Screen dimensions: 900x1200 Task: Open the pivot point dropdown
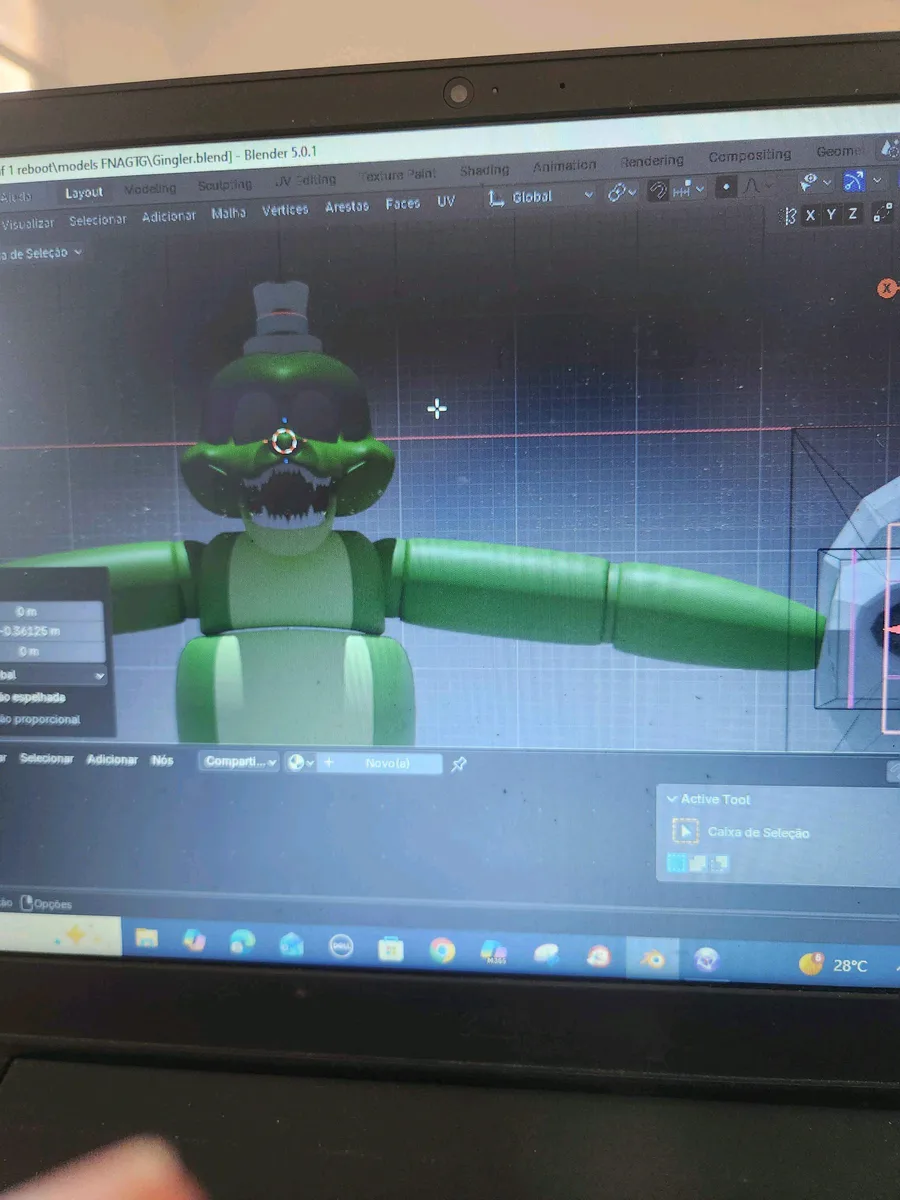coord(622,192)
